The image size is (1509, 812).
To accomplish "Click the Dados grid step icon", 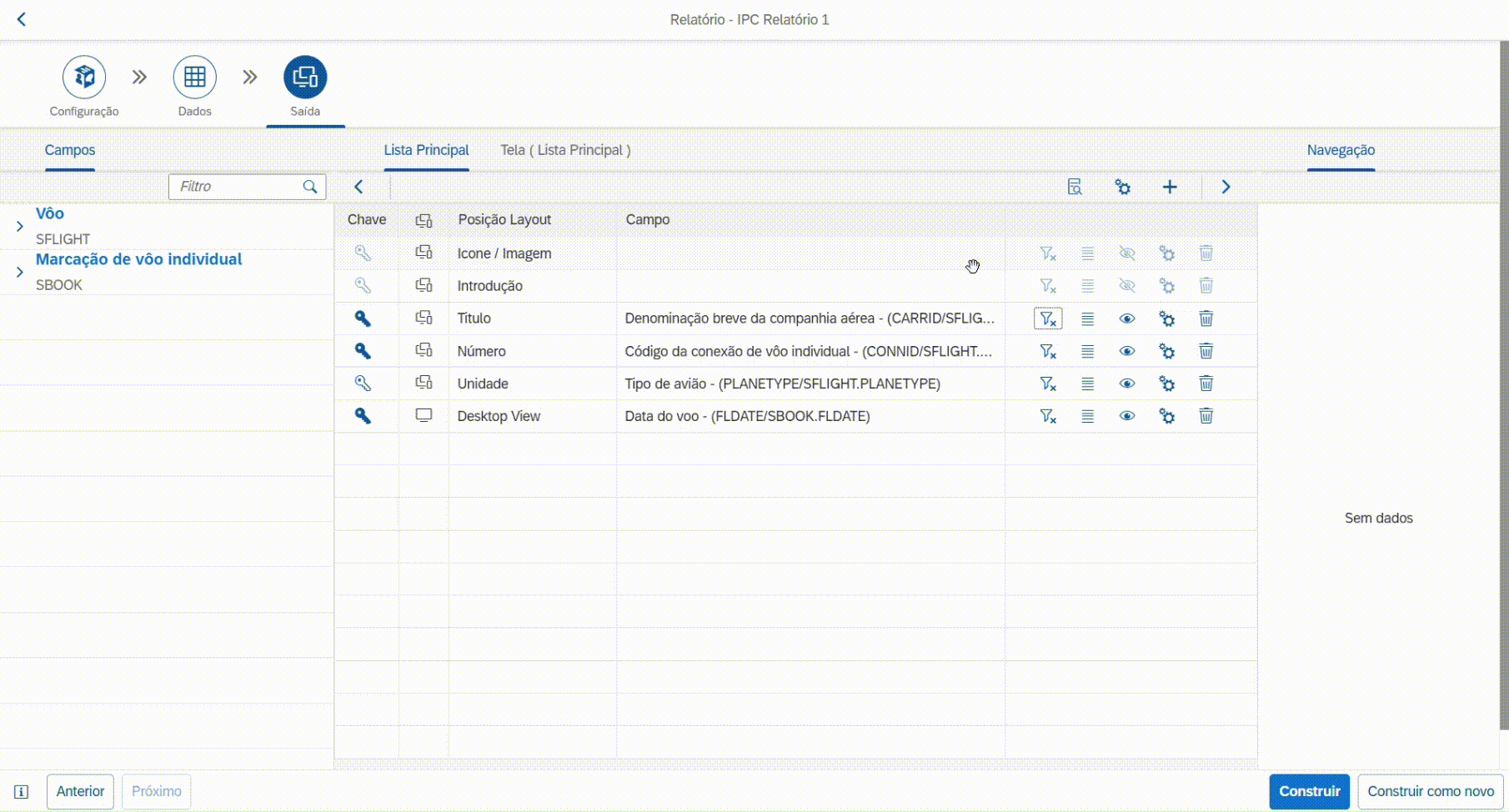I will click(x=194, y=78).
